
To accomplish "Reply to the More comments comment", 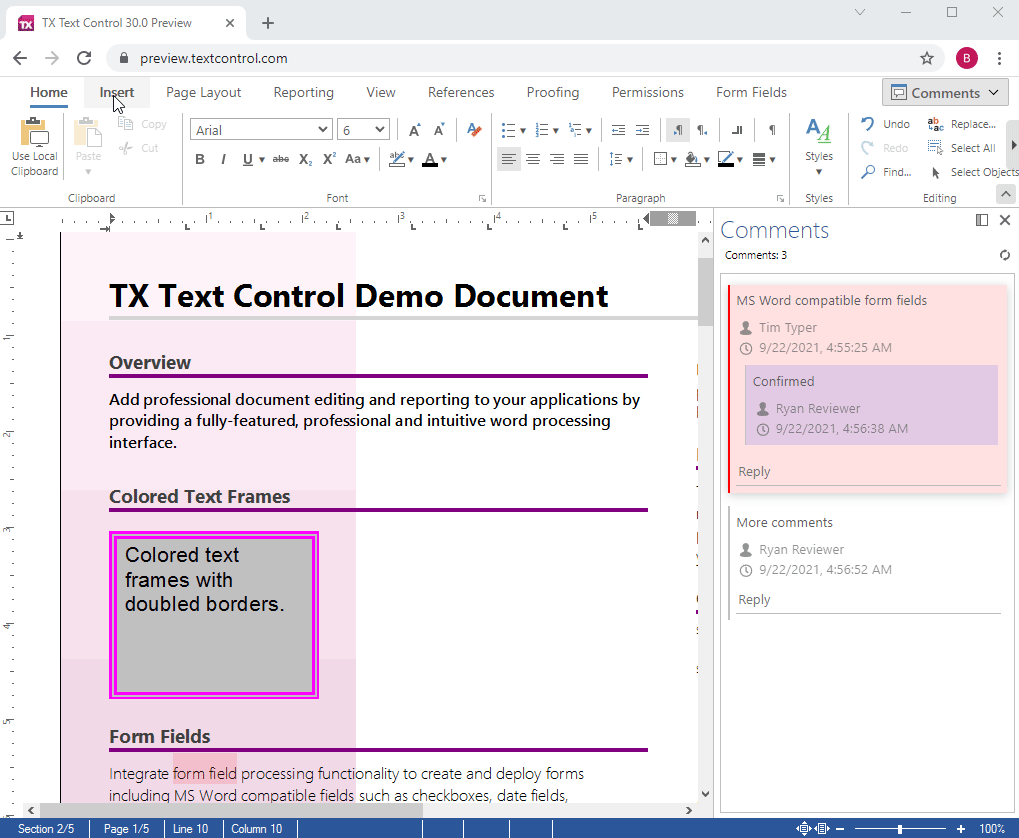I will (x=754, y=600).
